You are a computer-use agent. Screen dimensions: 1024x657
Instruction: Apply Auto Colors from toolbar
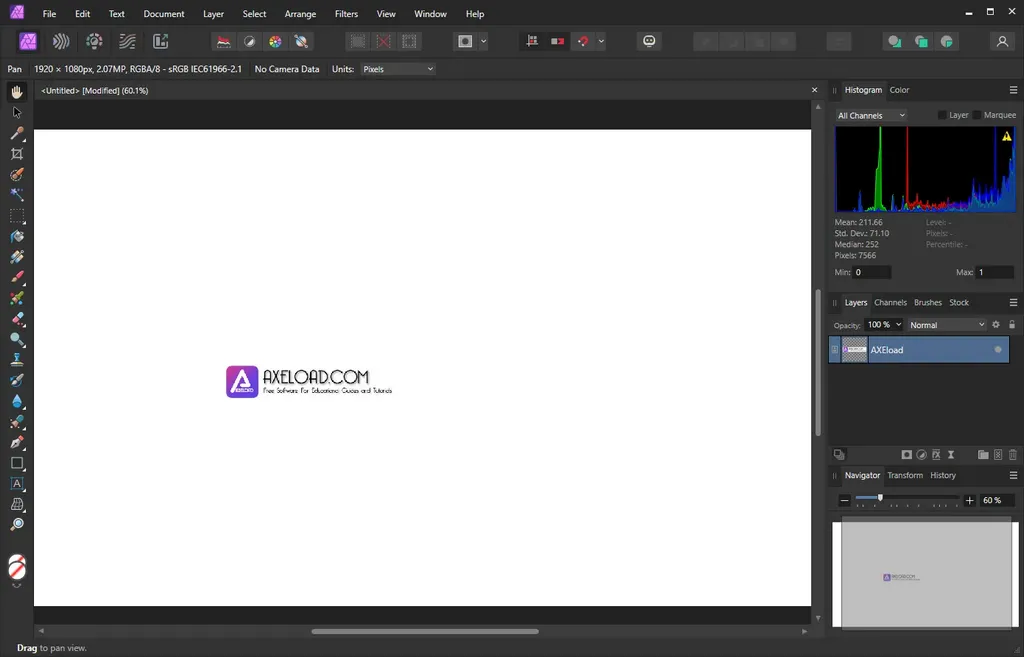(275, 41)
